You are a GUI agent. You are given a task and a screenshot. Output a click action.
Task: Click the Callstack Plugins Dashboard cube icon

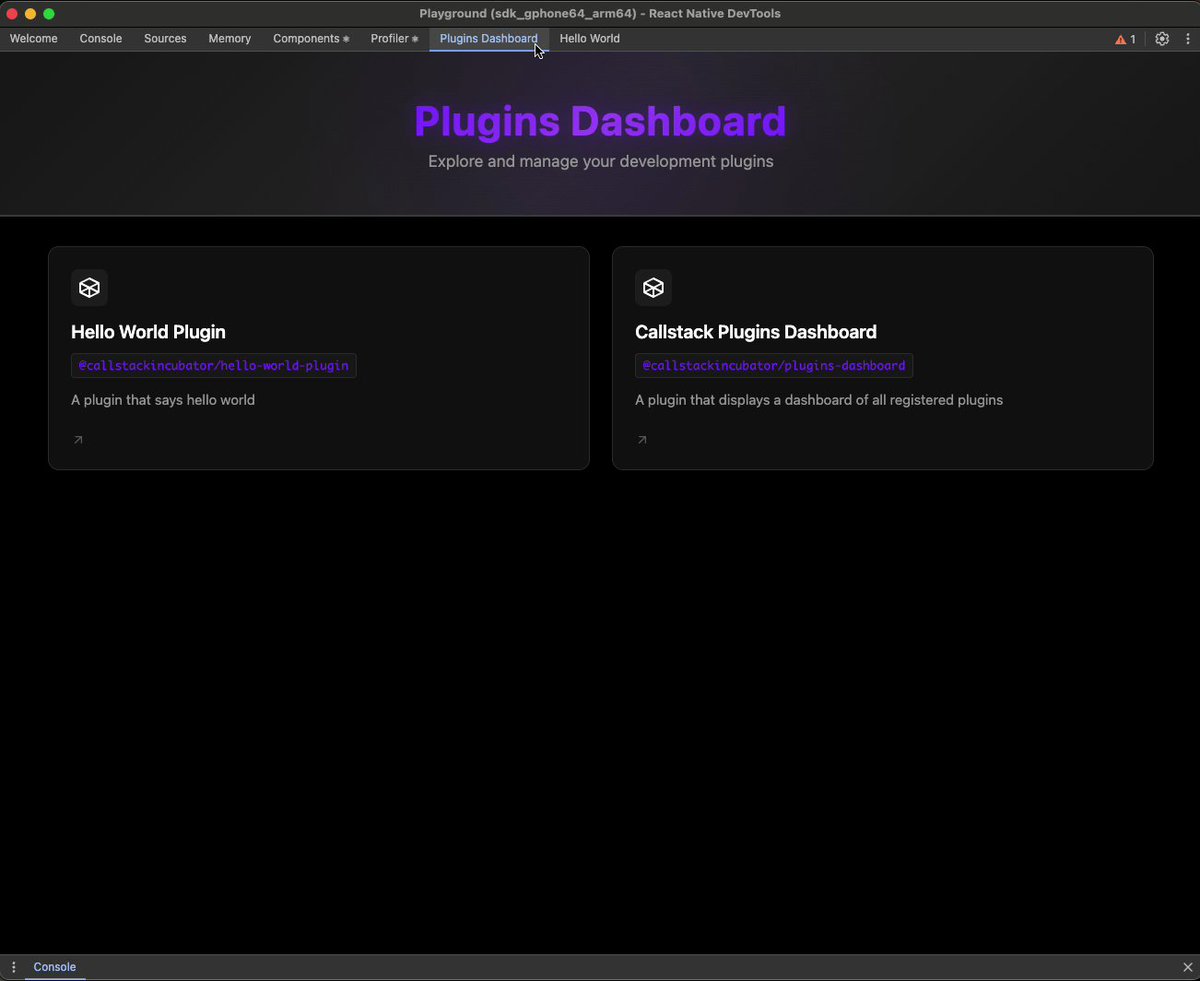pos(653,288)
